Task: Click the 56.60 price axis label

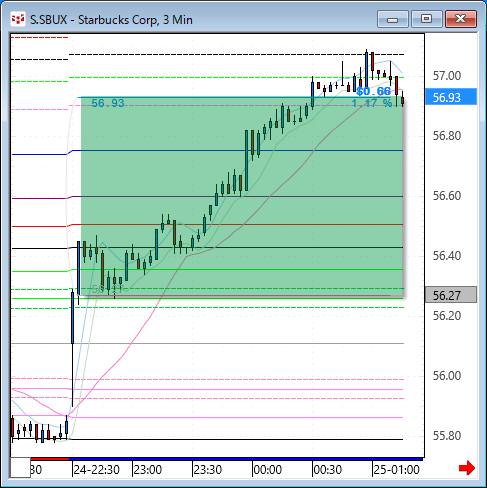Action: [447, 196]
